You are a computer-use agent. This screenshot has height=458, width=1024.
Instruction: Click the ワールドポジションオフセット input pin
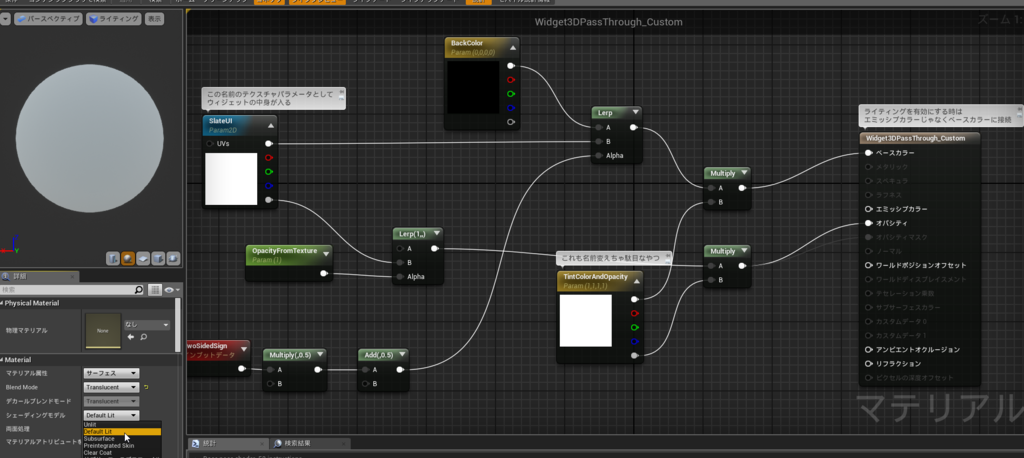point(869,265)
